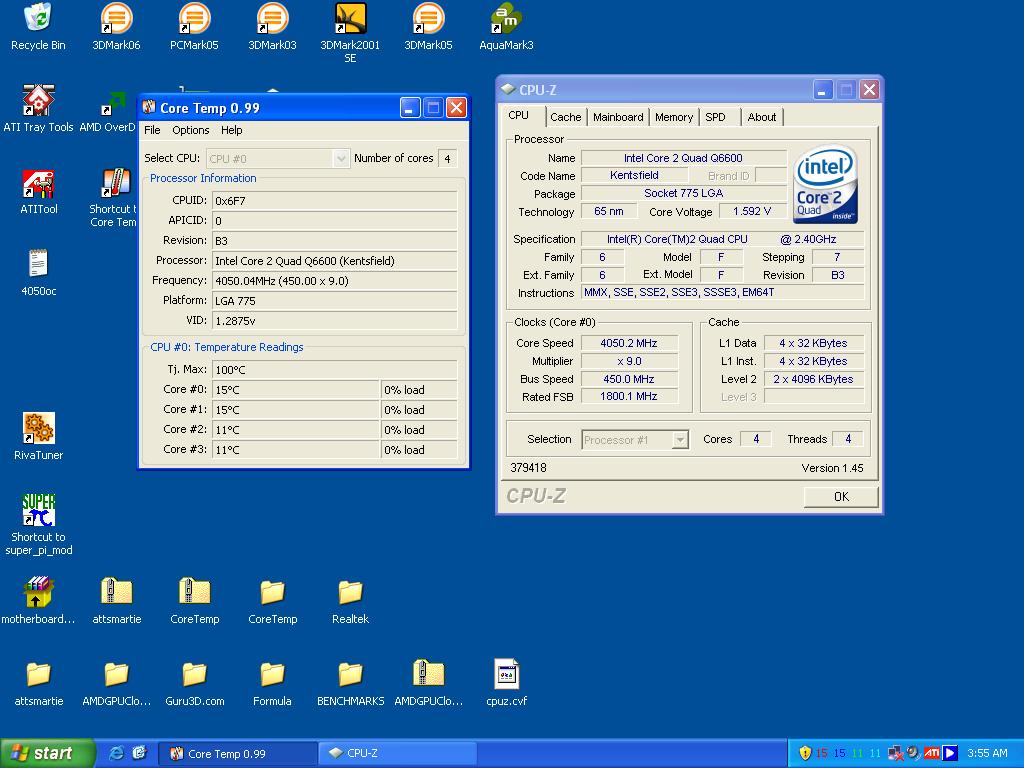Select the Formula folder icon

coord(272,683)
